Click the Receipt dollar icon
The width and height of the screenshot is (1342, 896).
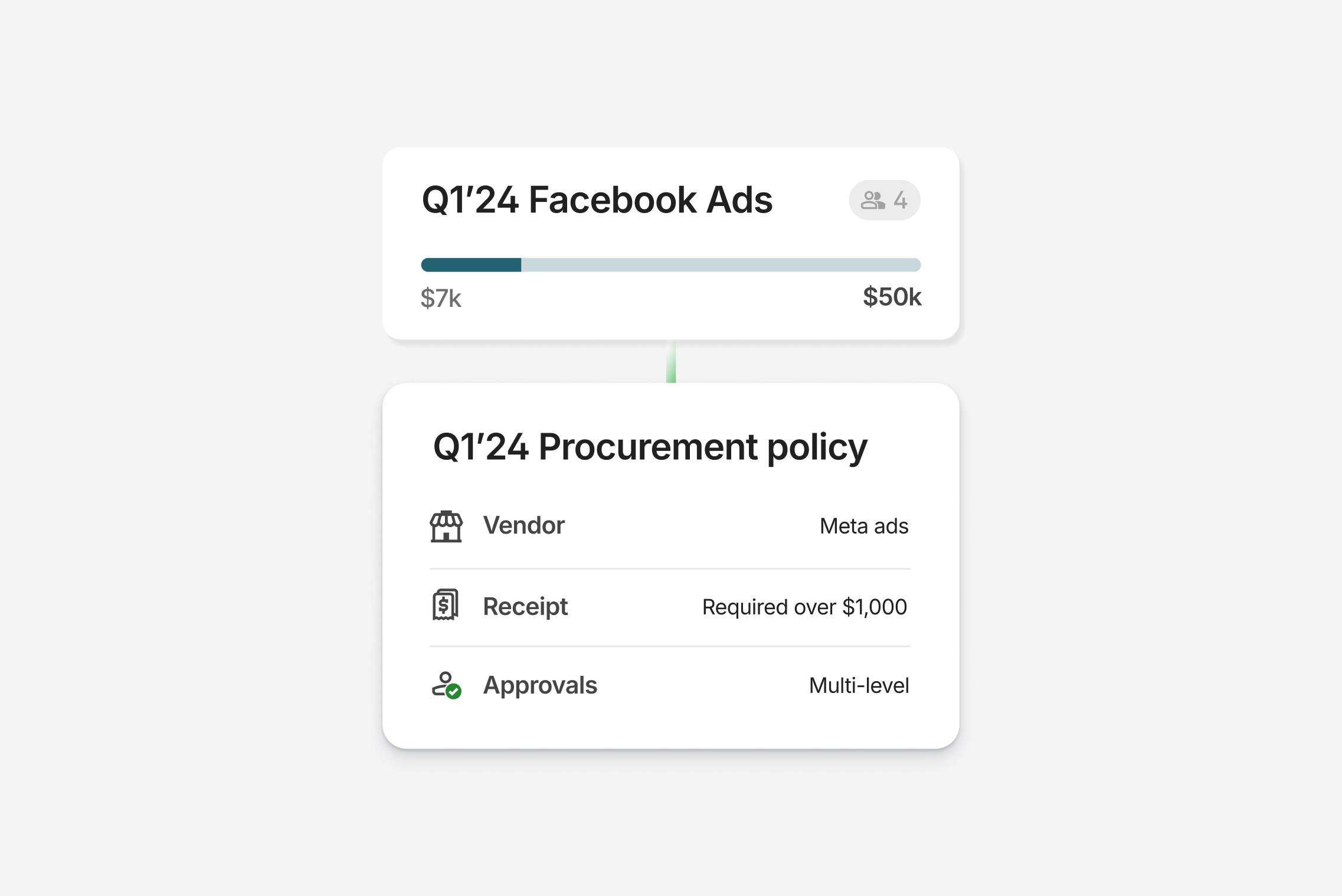pyautogui.click(x=446, y=605)
